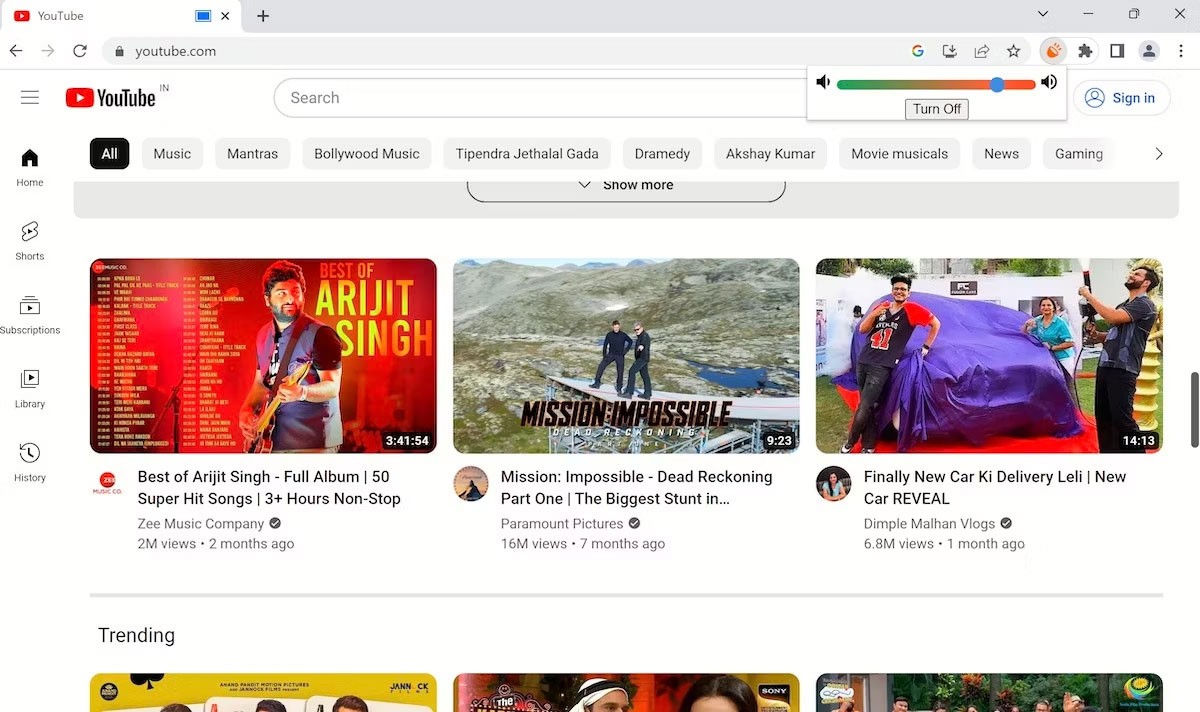The width and height of the screenshot is (1200, 712).
Task: Open Chrome three-dot menu
Action: pos(1180,51)
